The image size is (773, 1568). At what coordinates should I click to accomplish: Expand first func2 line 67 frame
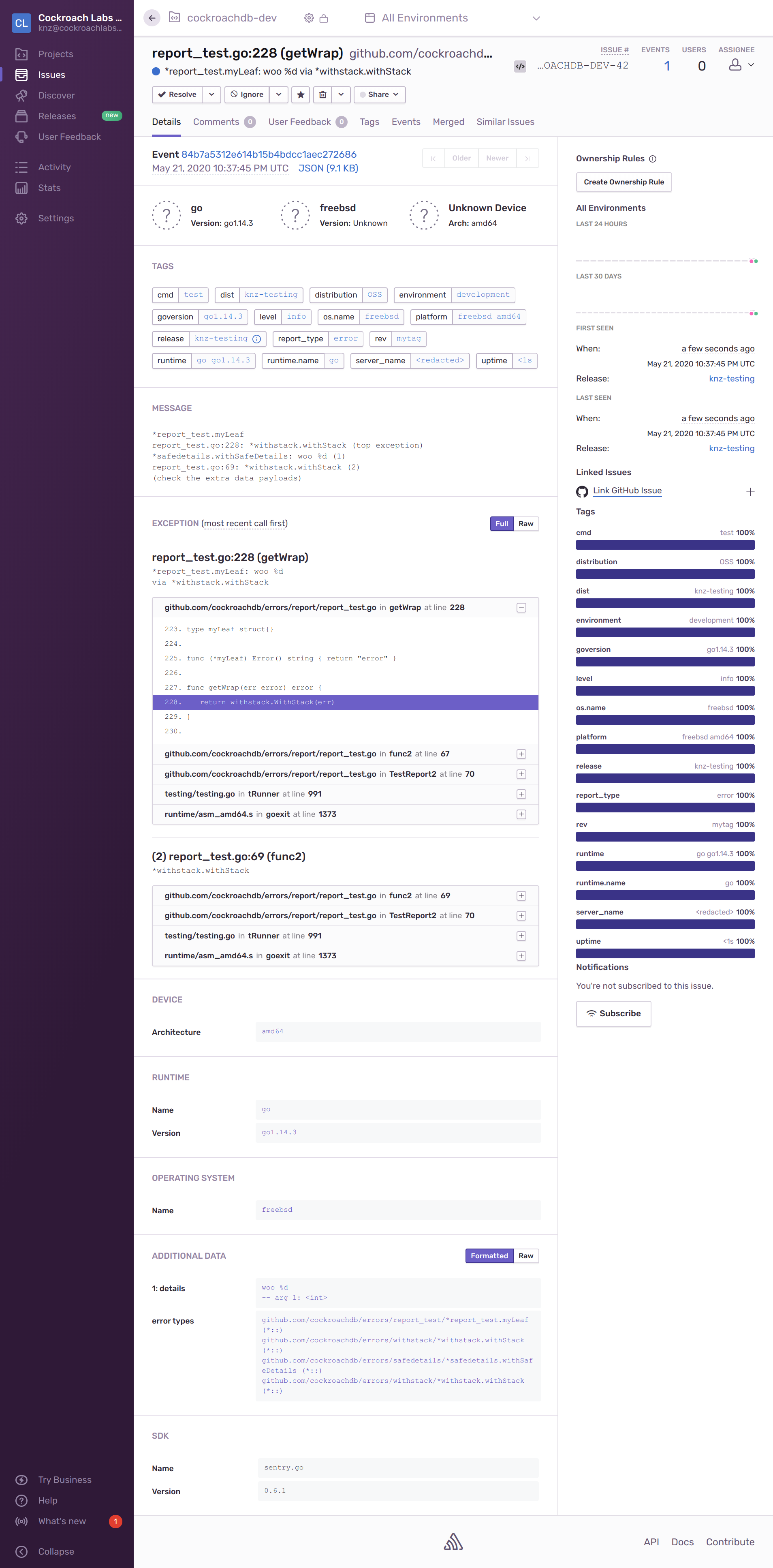521,754
